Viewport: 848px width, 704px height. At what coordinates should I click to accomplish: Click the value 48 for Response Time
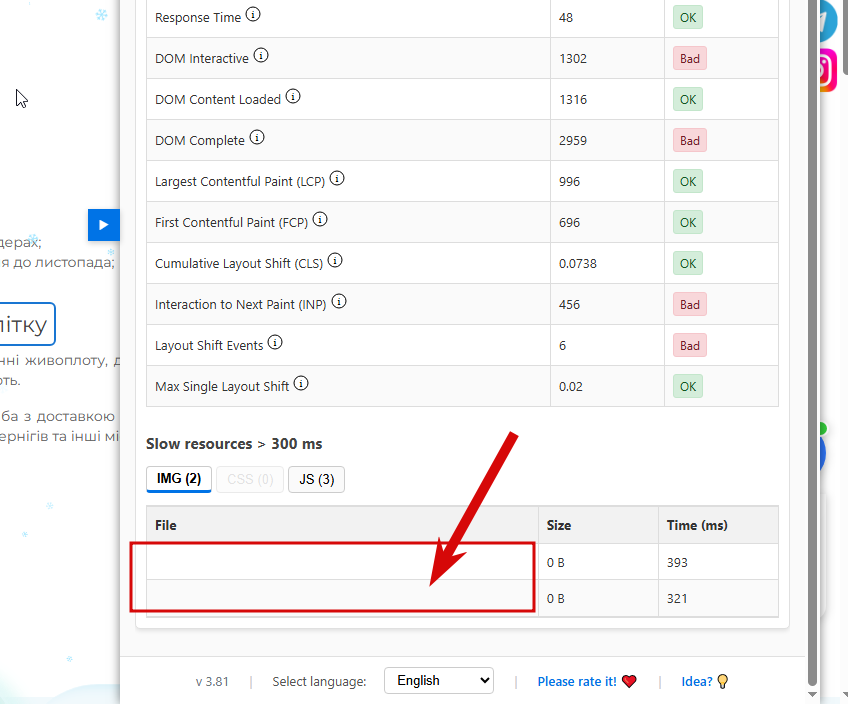point(566,17)
